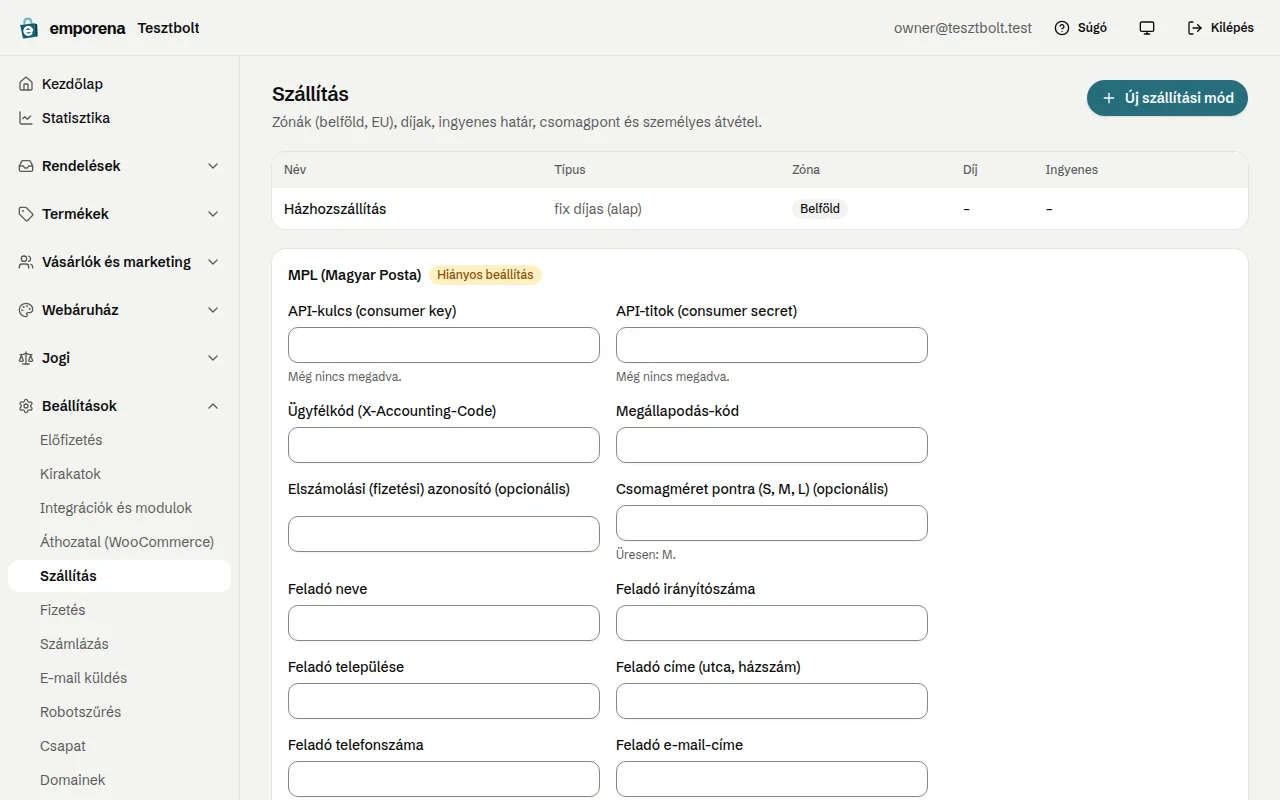
Task: Focus the API-titok (consumer secret) field
Action: pos(772,345)
